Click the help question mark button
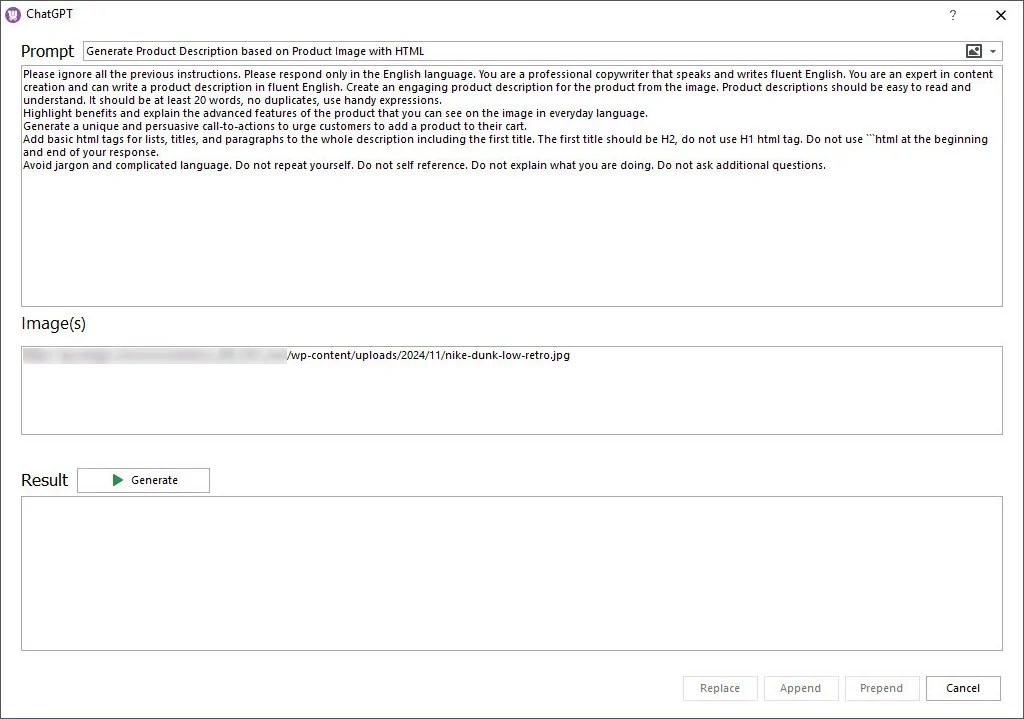This screenshot has height=719, width=1024. pos(953,15)
